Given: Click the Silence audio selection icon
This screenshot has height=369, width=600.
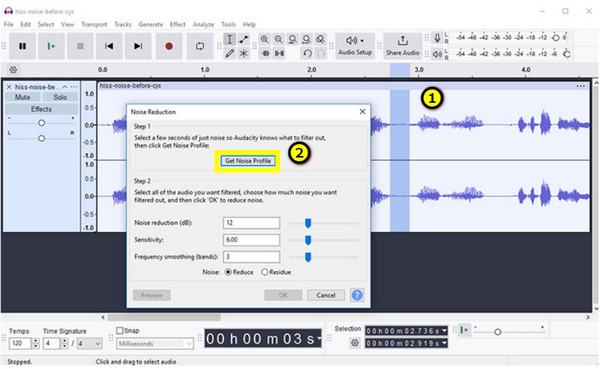Looking at the screenshot, I should point(279,53).
